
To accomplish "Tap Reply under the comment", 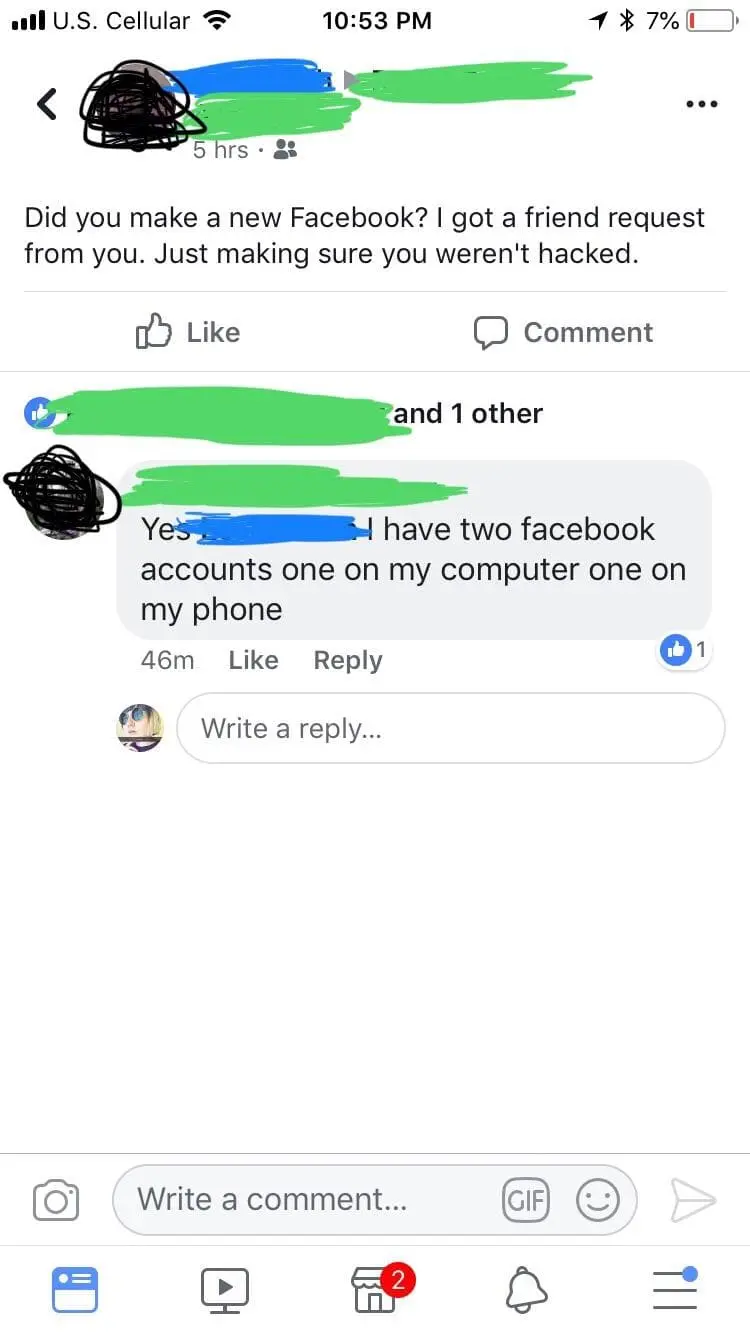I will tap(348, 660).
